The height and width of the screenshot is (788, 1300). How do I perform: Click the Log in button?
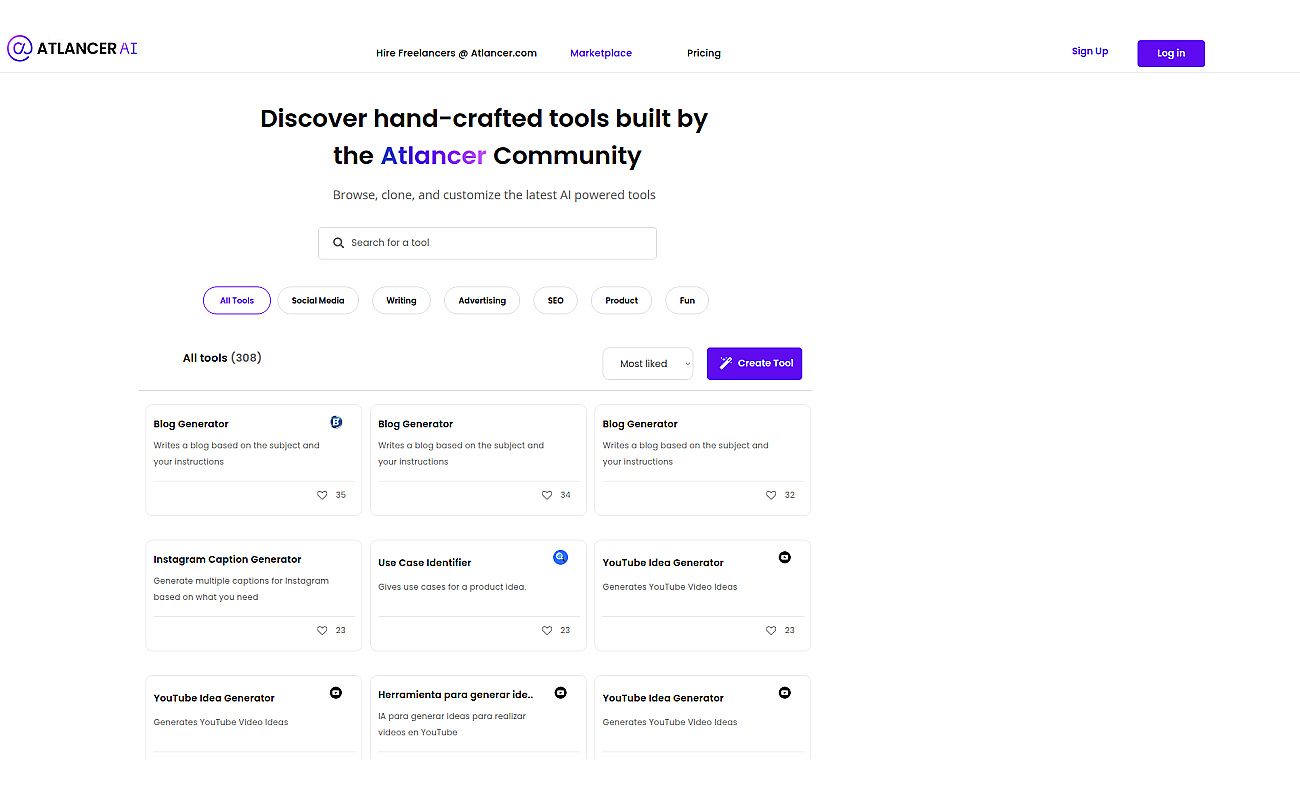coord(1171,53)
